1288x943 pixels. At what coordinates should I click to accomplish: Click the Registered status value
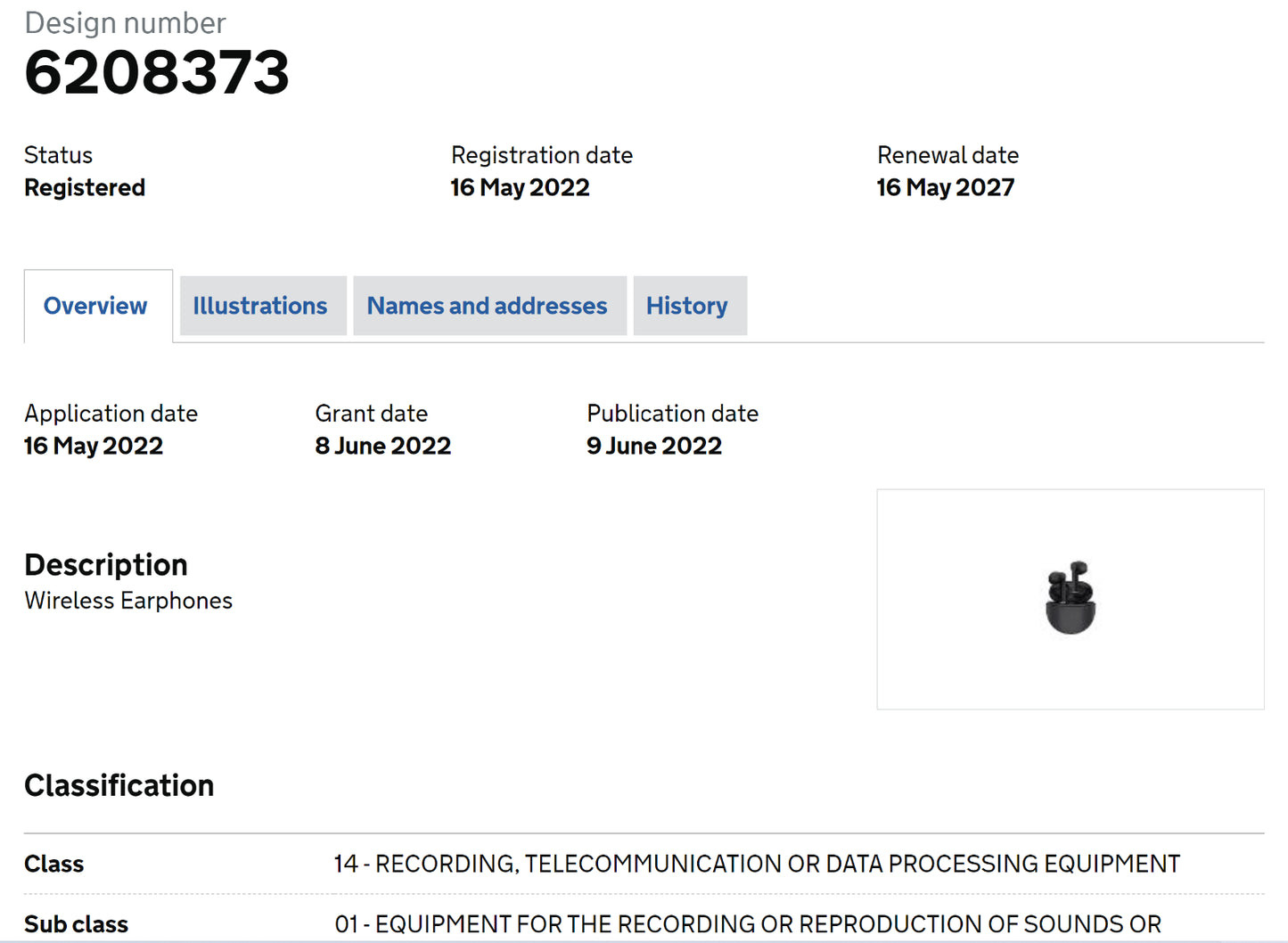coord(85,187)
